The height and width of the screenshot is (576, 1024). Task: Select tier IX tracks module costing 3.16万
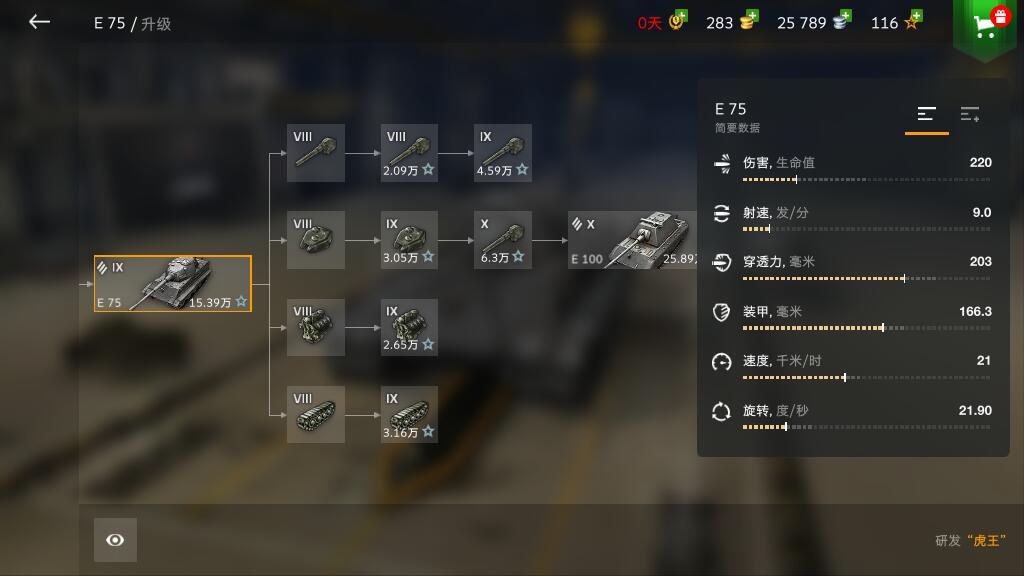tap(409, 414)
